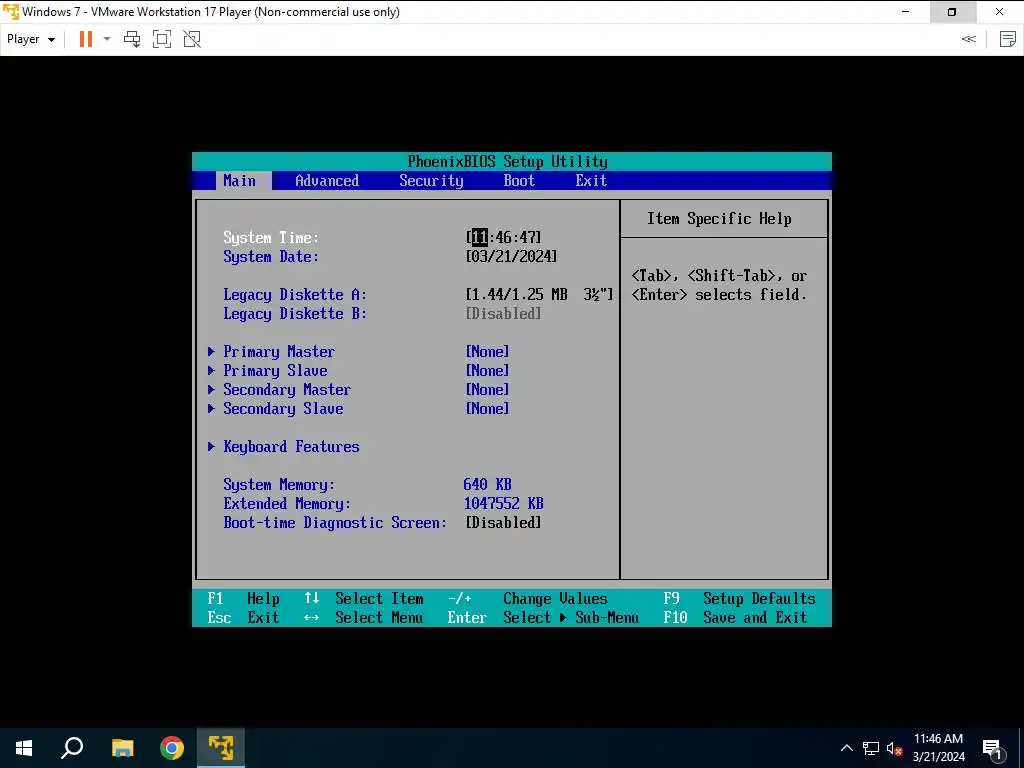The image size is (1024, 768).
Task: Click the Extended Memory 1047552 KB value
Action: tap(504, 504)
